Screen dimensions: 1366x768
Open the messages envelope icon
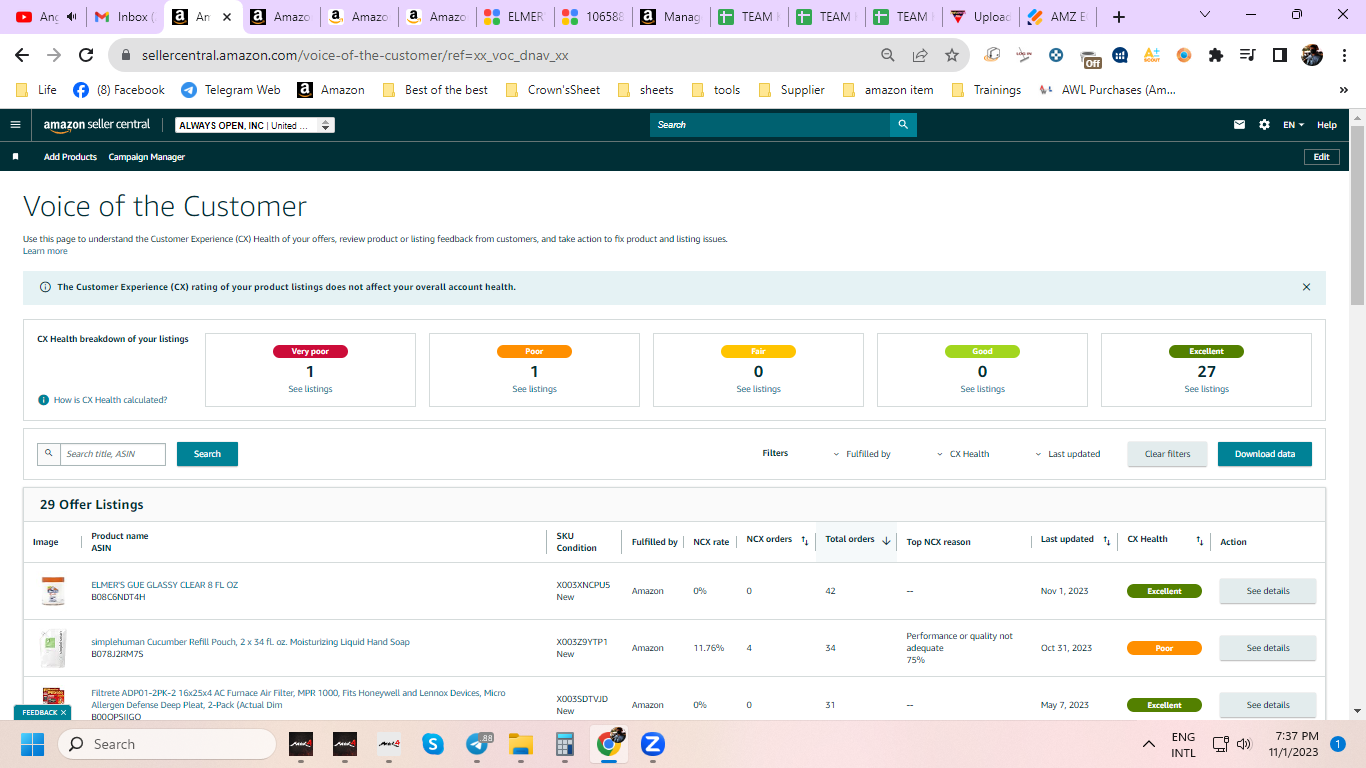click(x=1240, y=125)
